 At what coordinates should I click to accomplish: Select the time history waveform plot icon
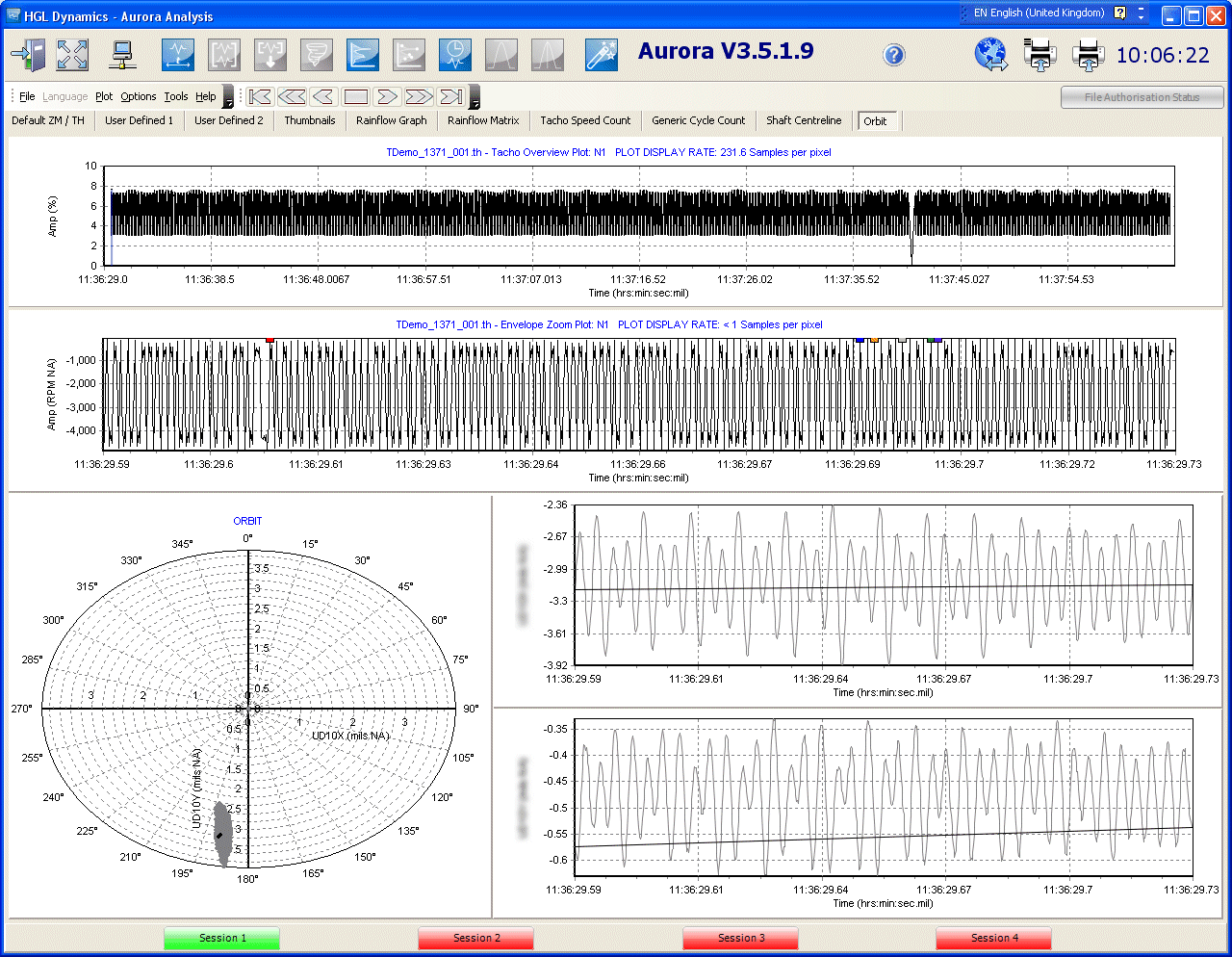(x=178, y=55)
